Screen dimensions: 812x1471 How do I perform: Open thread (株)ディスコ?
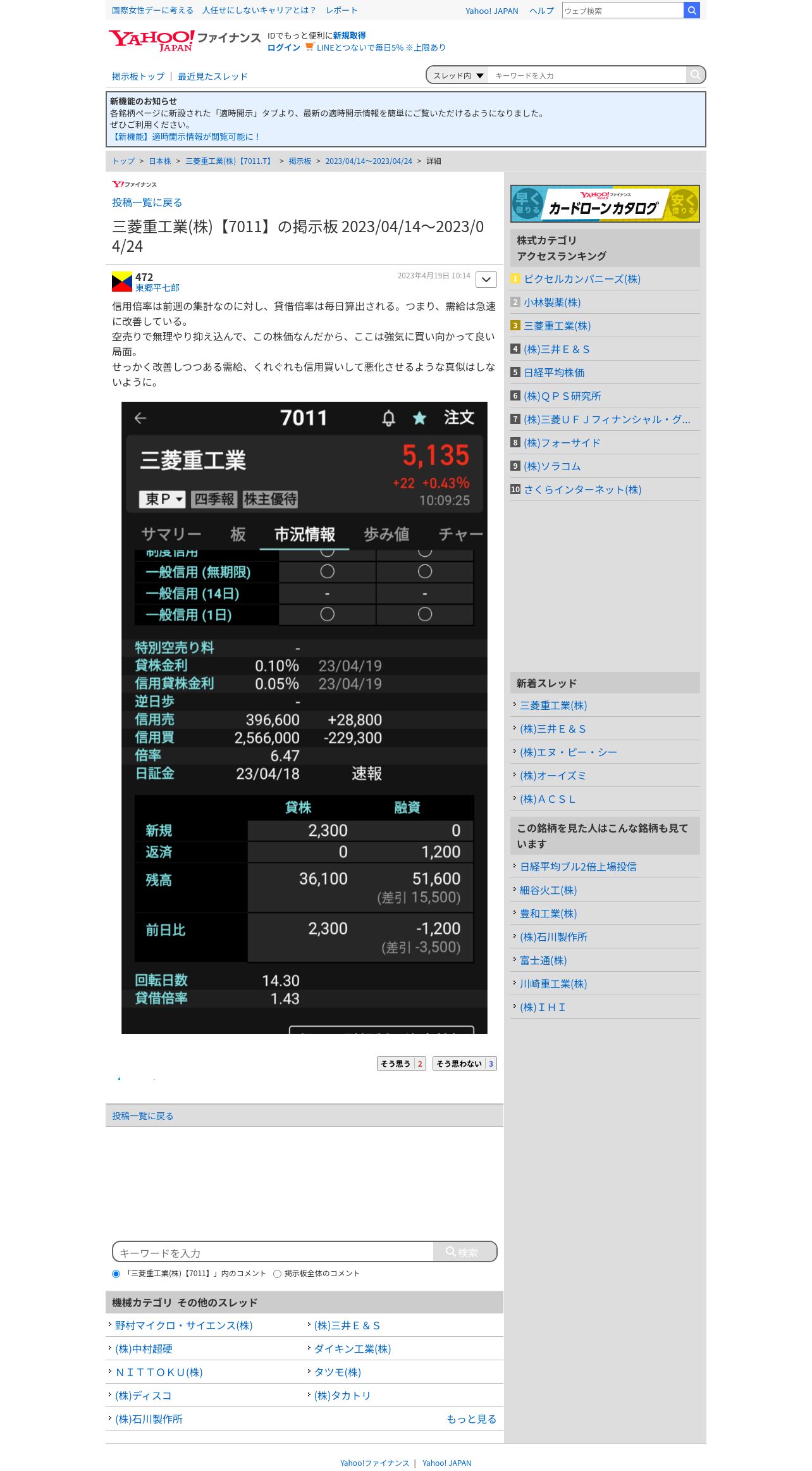click(144, 1396)
